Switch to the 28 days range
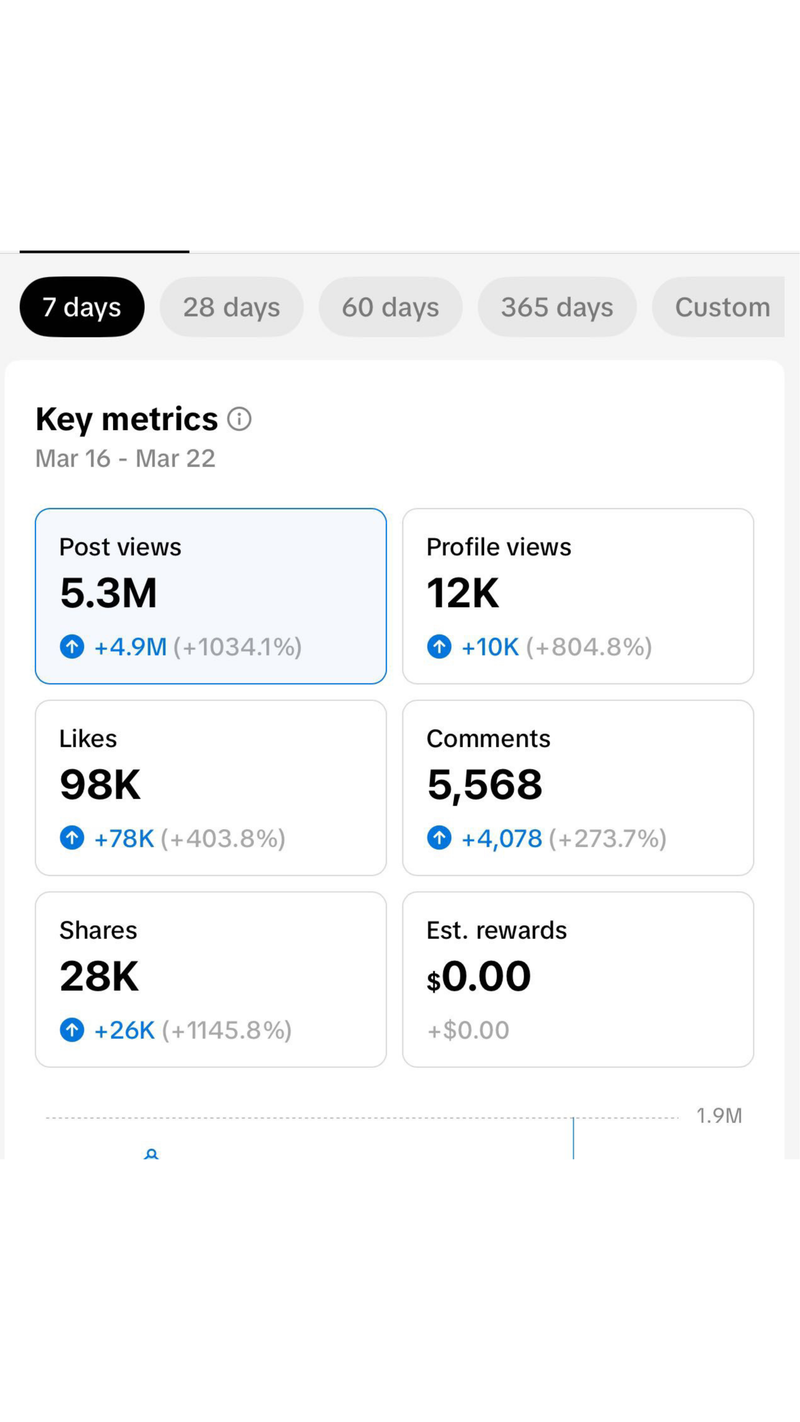 pos(231,307)
